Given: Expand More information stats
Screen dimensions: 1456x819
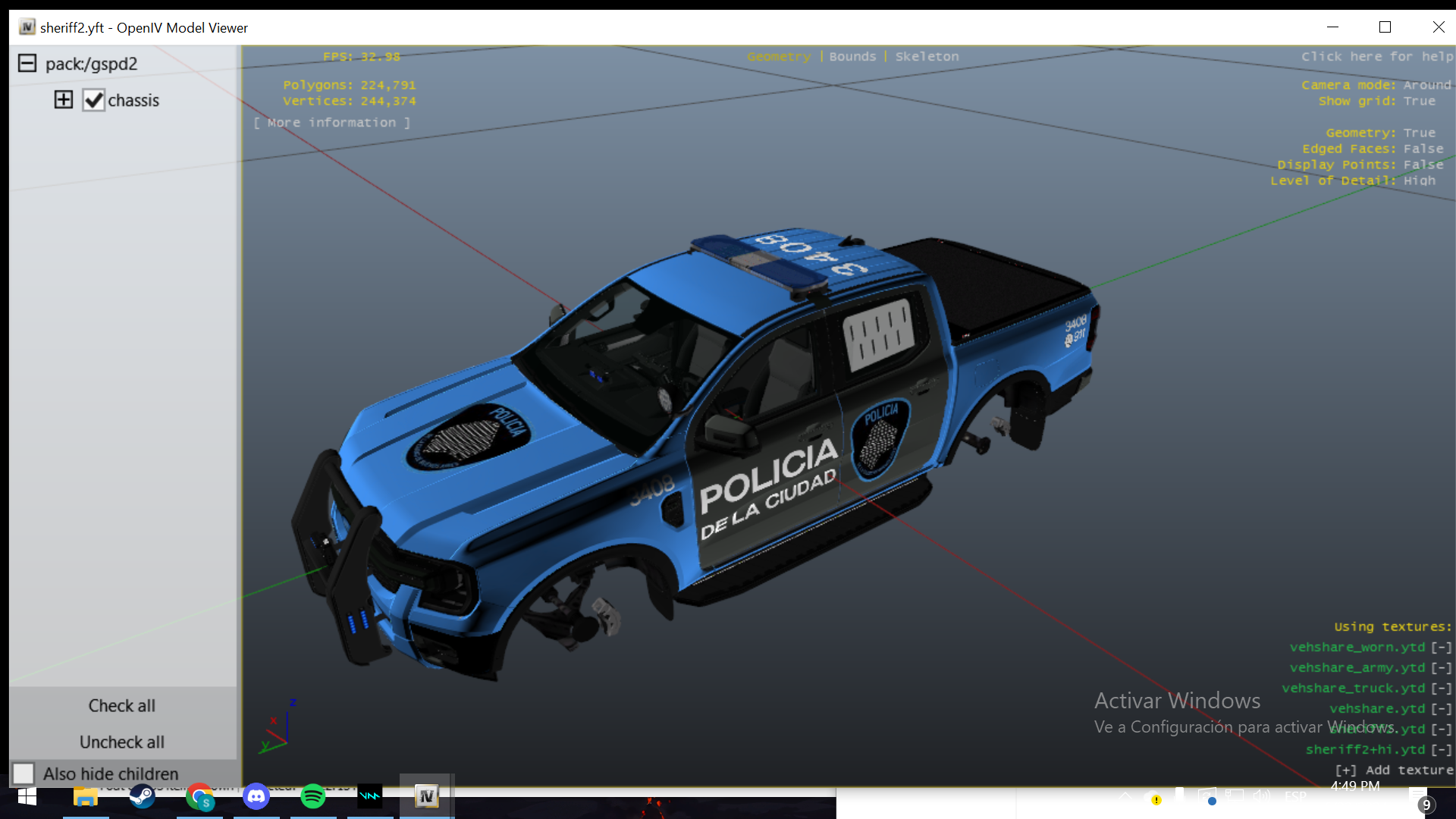Looking at the screenshot, I should [x=331, y=122].
